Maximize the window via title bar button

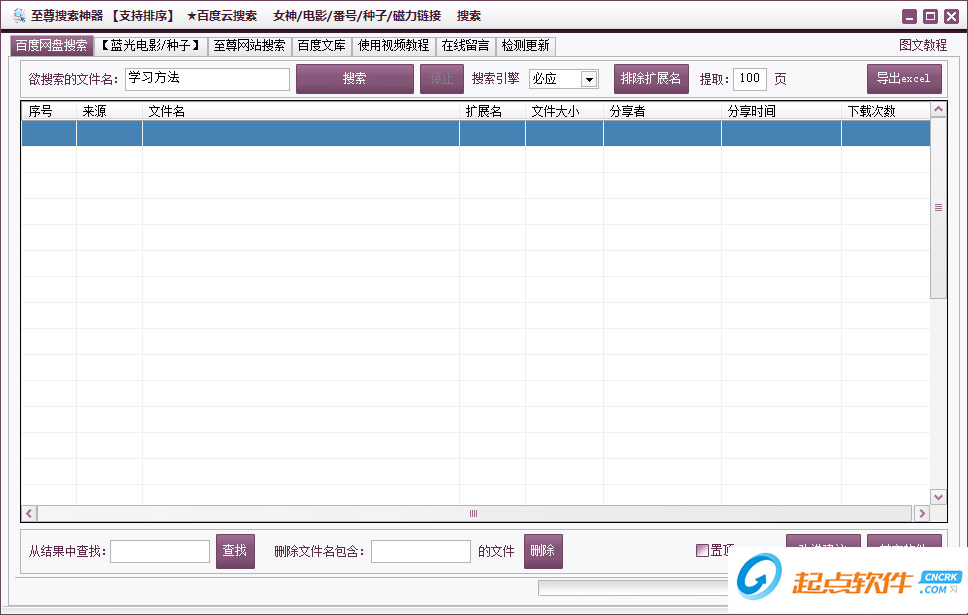[930, 16]
